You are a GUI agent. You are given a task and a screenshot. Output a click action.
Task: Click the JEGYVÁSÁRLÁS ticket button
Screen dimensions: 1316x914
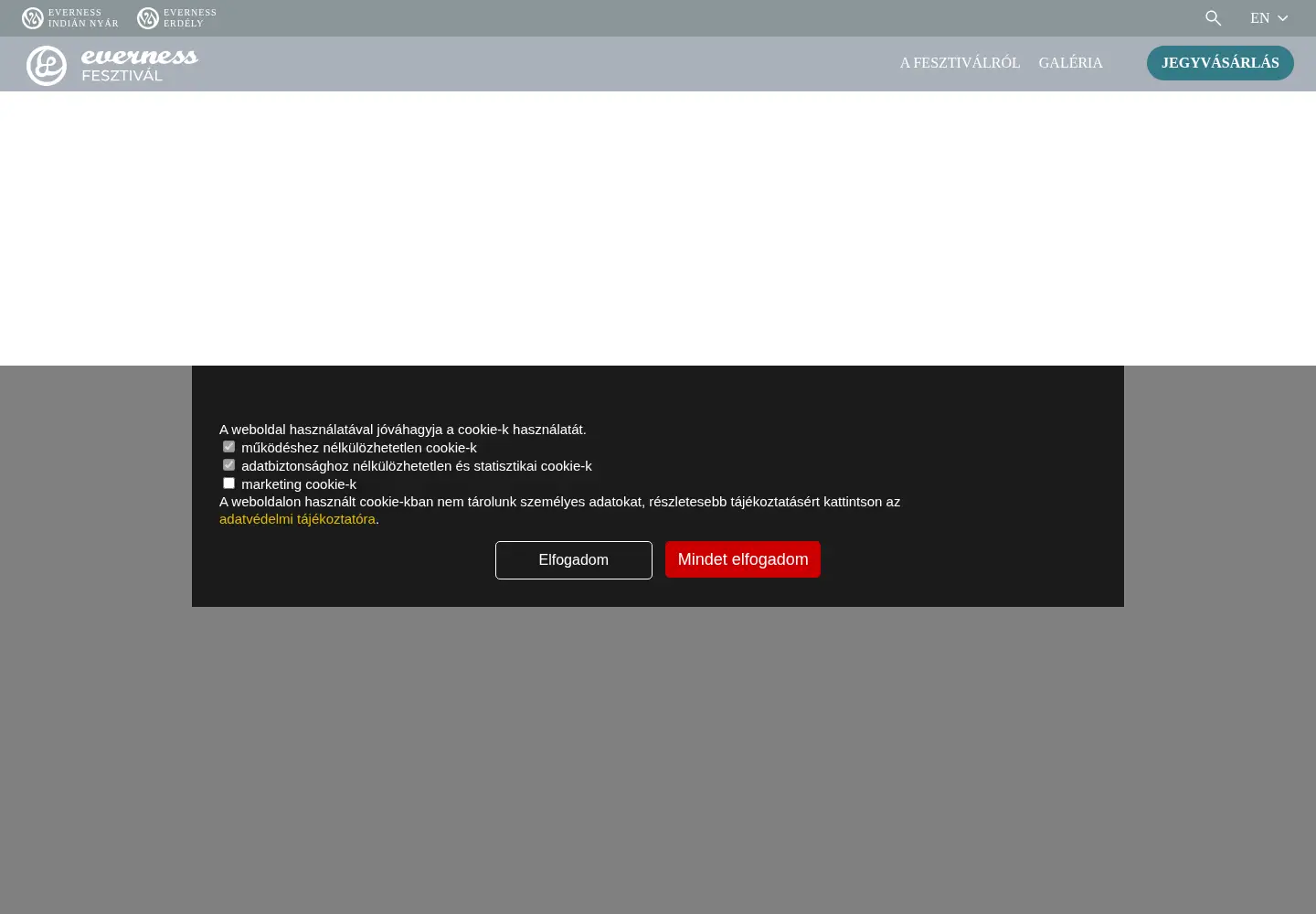pyautogui.click(x=1220, y=63)
